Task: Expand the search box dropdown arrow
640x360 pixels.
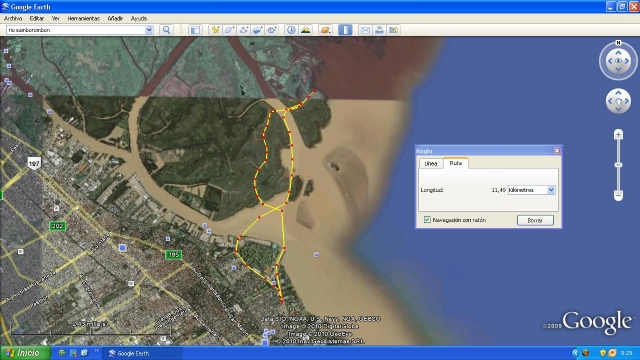Action: point(149,30)
